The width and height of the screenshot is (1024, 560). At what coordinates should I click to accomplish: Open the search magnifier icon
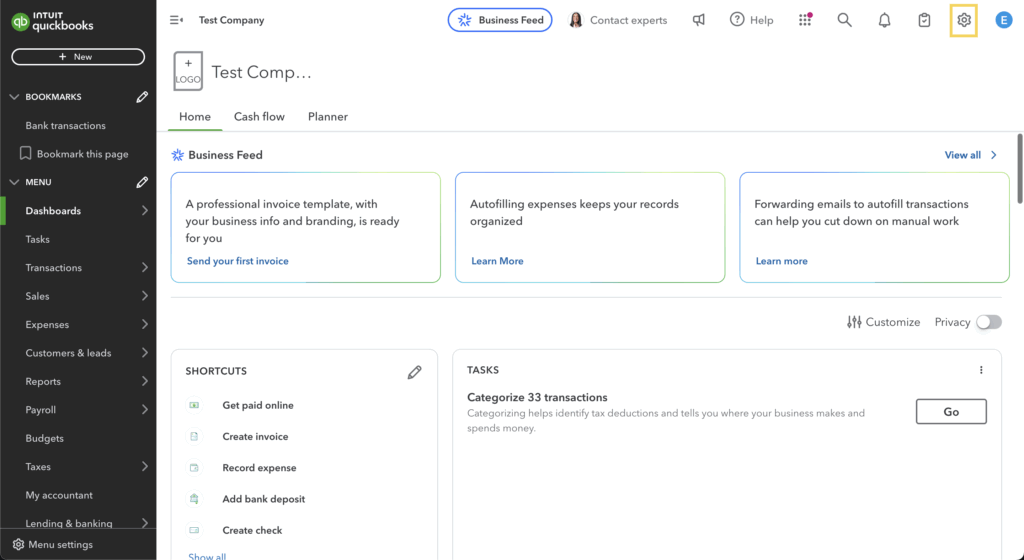pos(844,20)
